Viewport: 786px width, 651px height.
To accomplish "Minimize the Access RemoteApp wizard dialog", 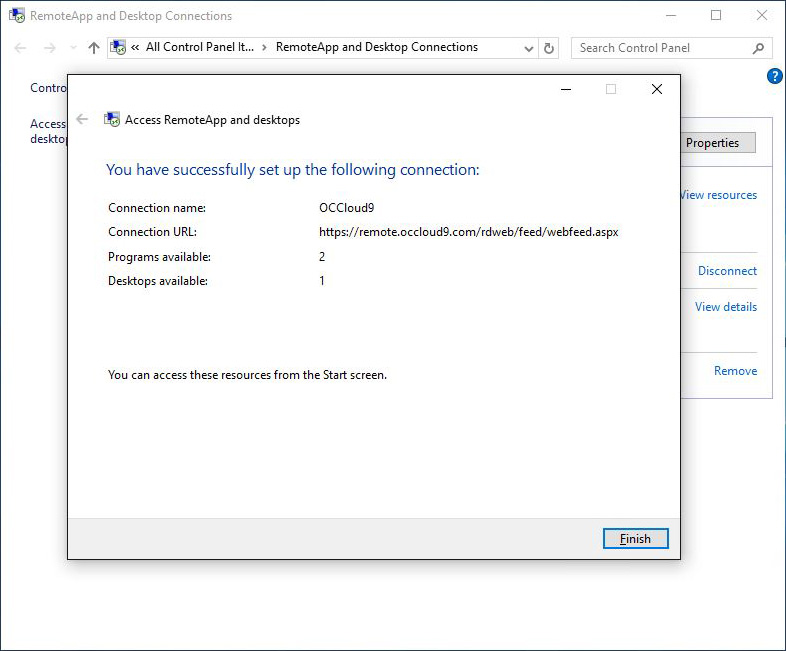I will (x=566, y=89).
